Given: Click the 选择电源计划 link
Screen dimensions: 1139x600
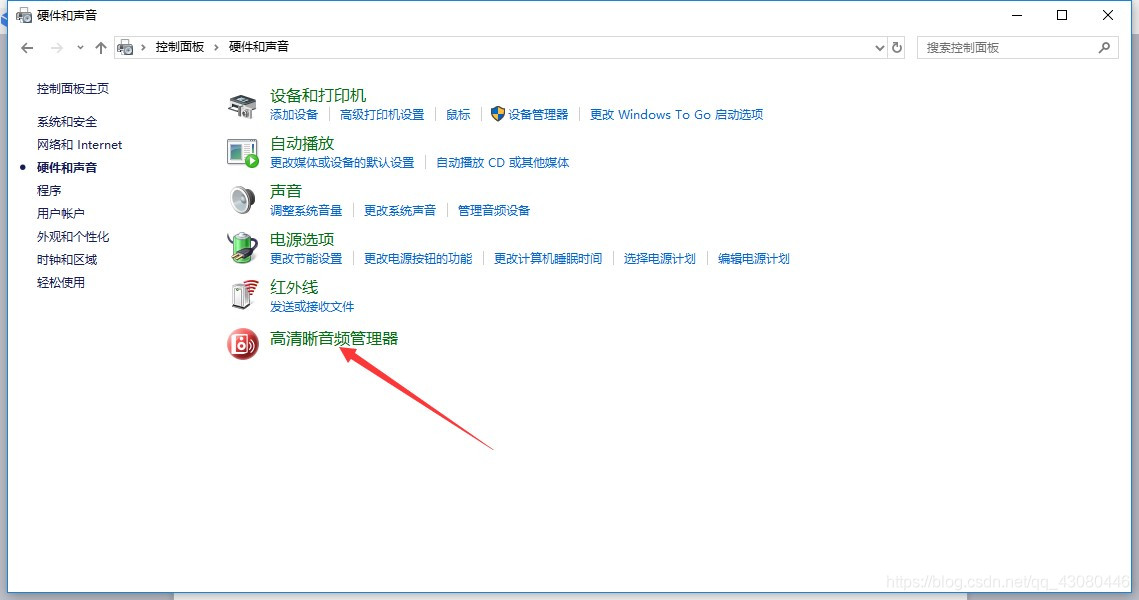Looking at the screenshot, I should pyautogui.click(x=660, y=259).
